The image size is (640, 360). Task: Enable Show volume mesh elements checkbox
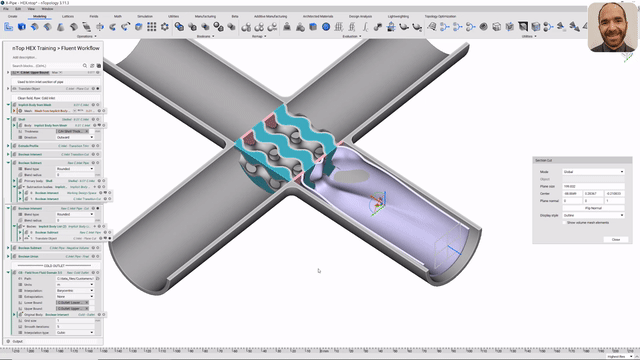click(x=564, y=223)
